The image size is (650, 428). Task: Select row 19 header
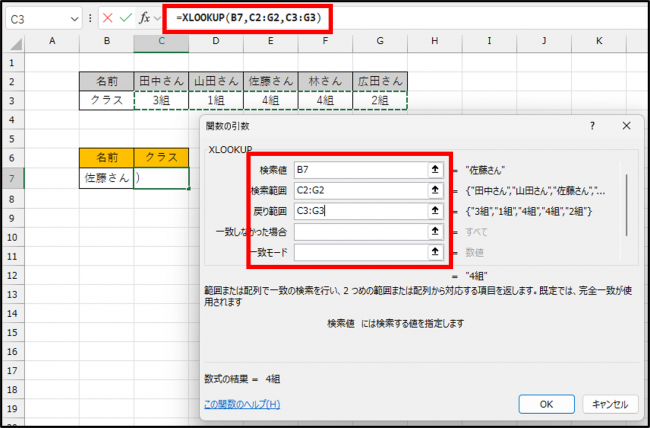(x=12, y=409)
